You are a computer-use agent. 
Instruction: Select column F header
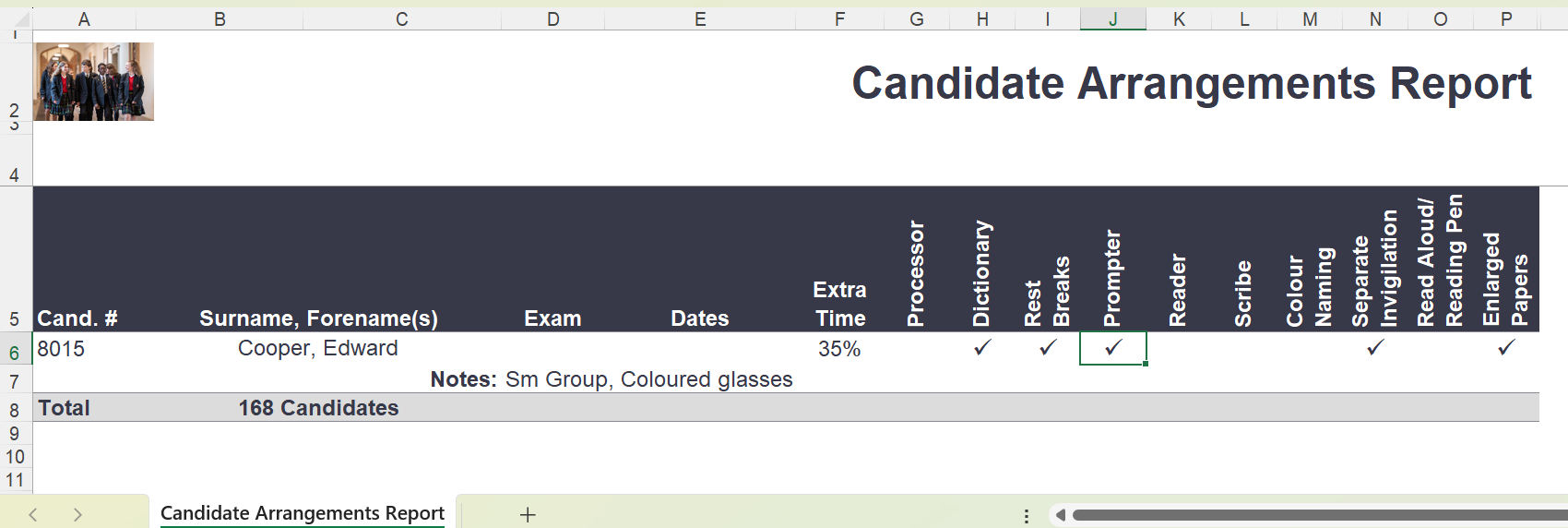click(x=839, y=19)
